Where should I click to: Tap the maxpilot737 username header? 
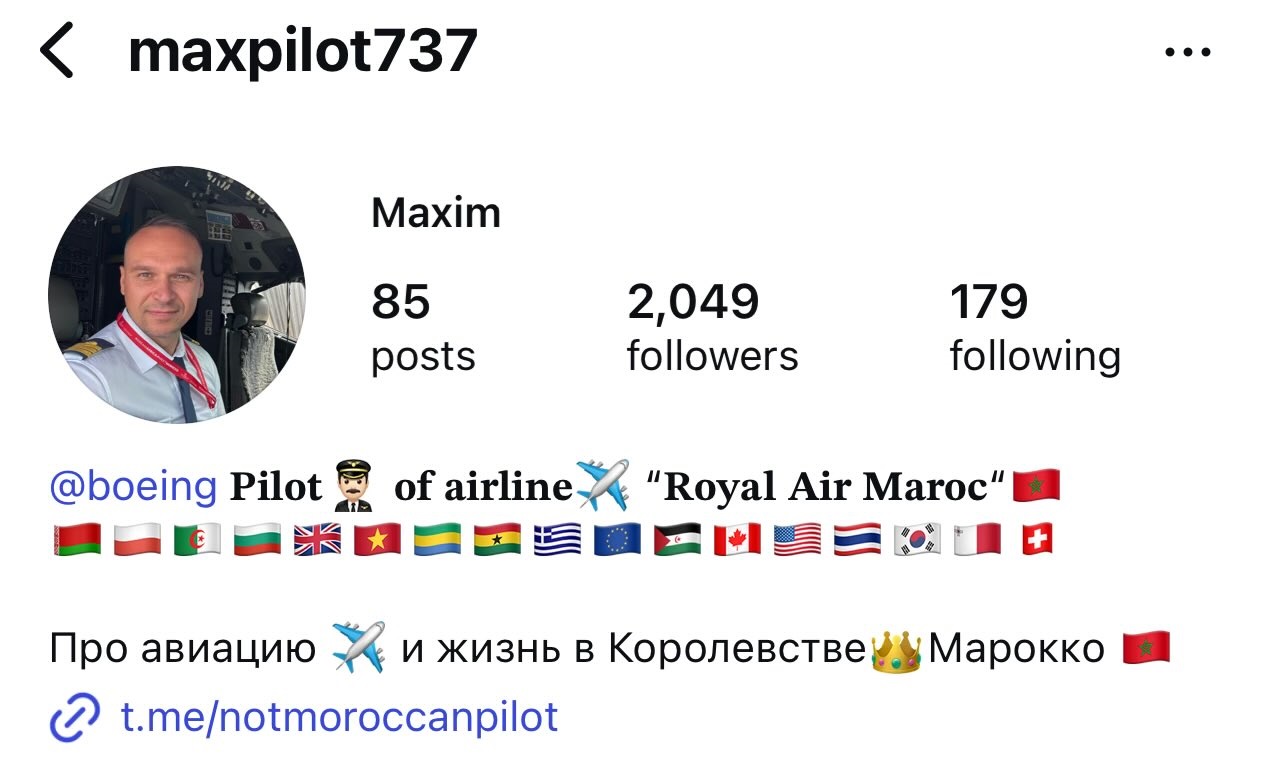point(303,52)
